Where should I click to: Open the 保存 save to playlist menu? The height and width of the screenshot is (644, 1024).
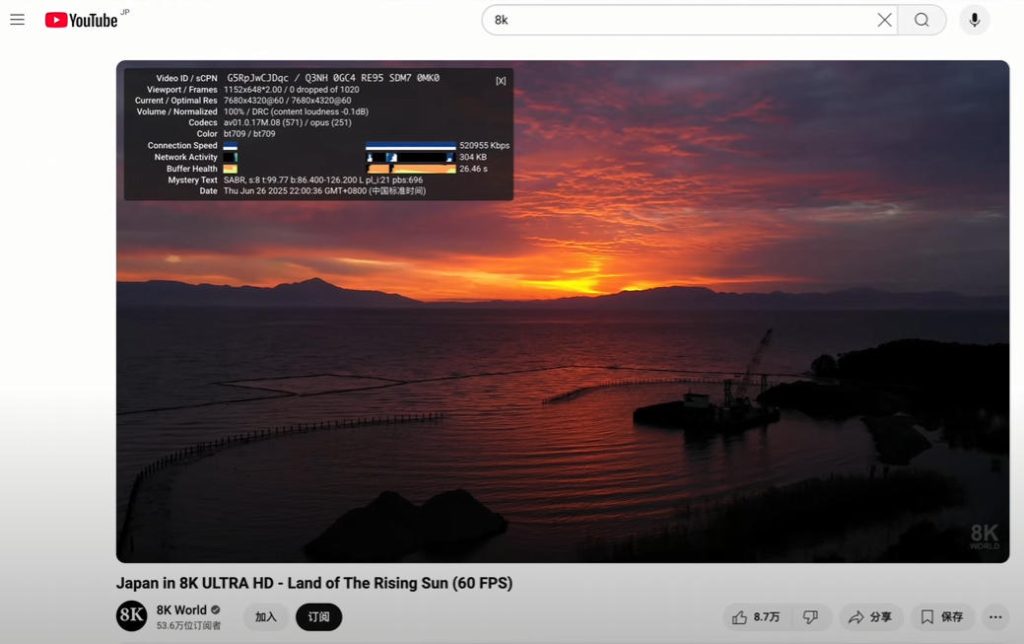tap(942, 617)
